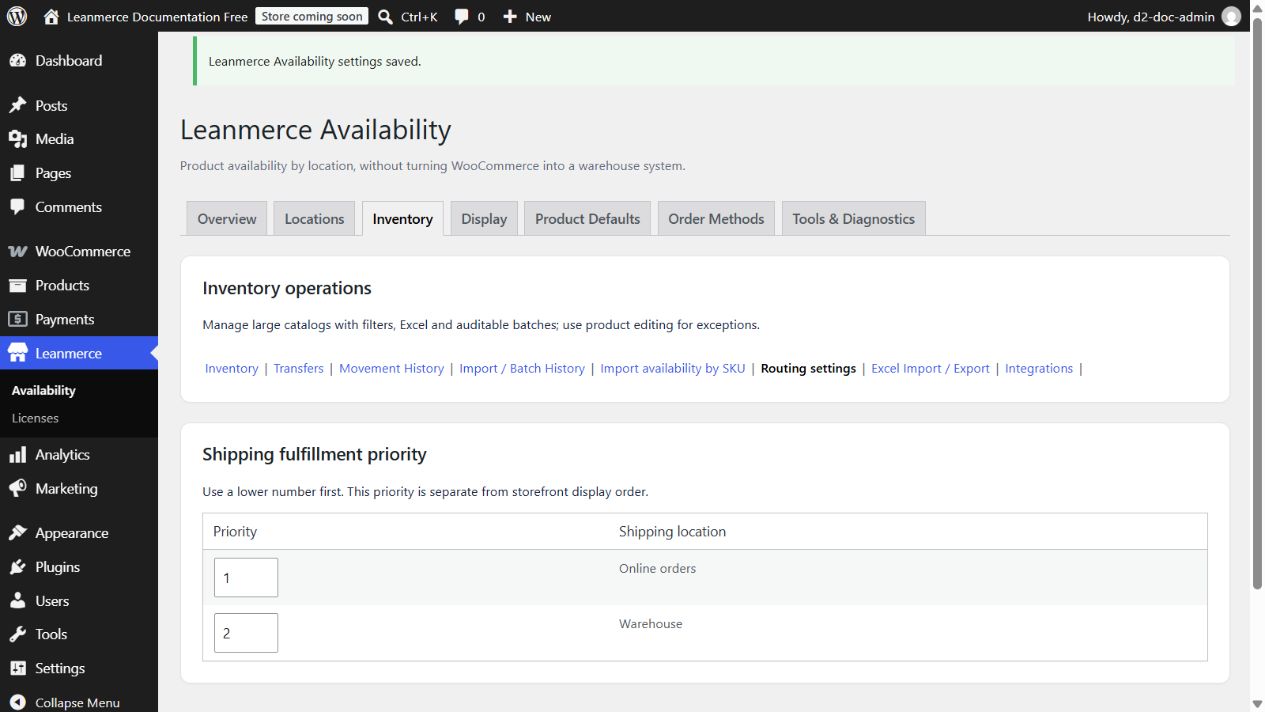Click Howdy, d2-doc-admin account menu
Image resolution: width=1265 pixels, height=712 pixels.
[1164, 16]
